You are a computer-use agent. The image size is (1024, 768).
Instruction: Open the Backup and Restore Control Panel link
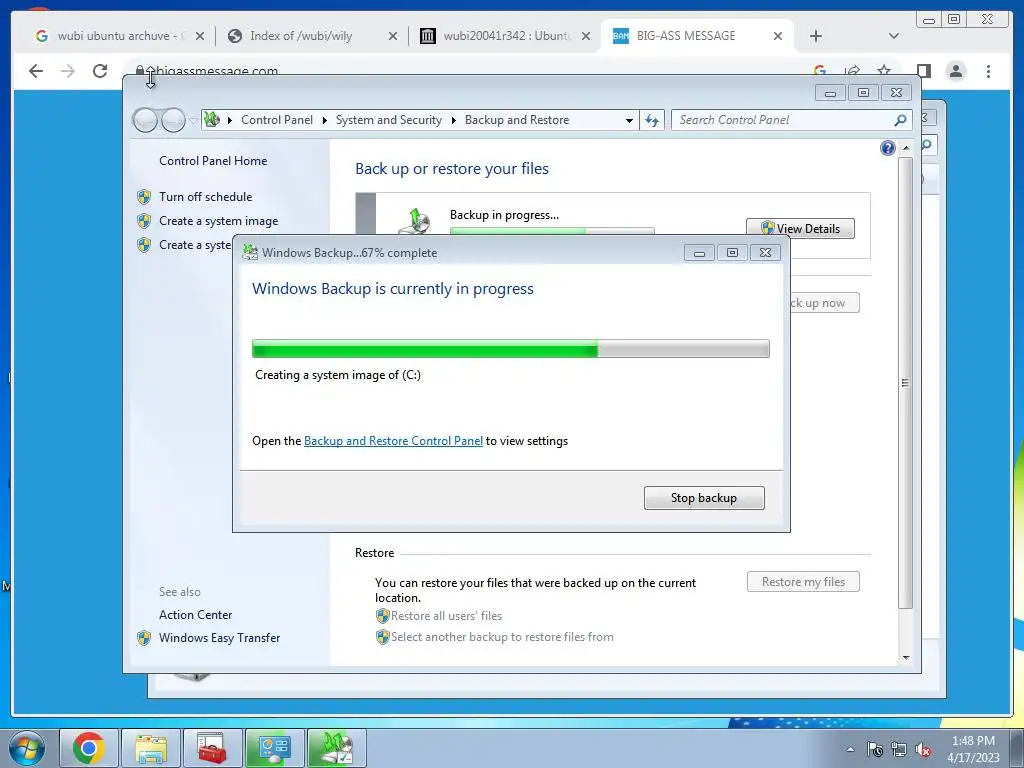393,441
